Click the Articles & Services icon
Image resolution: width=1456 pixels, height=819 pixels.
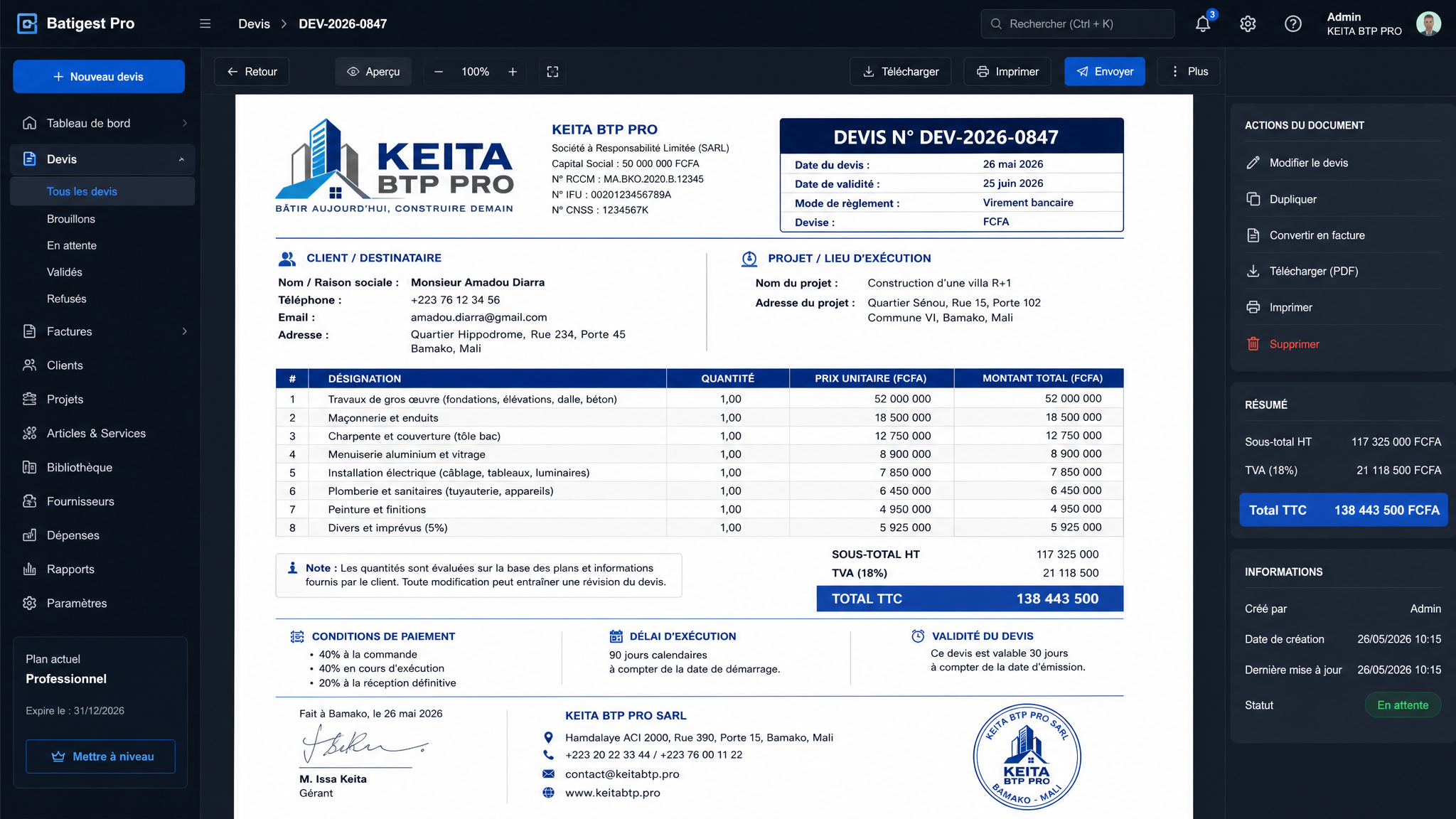point(29,434)
